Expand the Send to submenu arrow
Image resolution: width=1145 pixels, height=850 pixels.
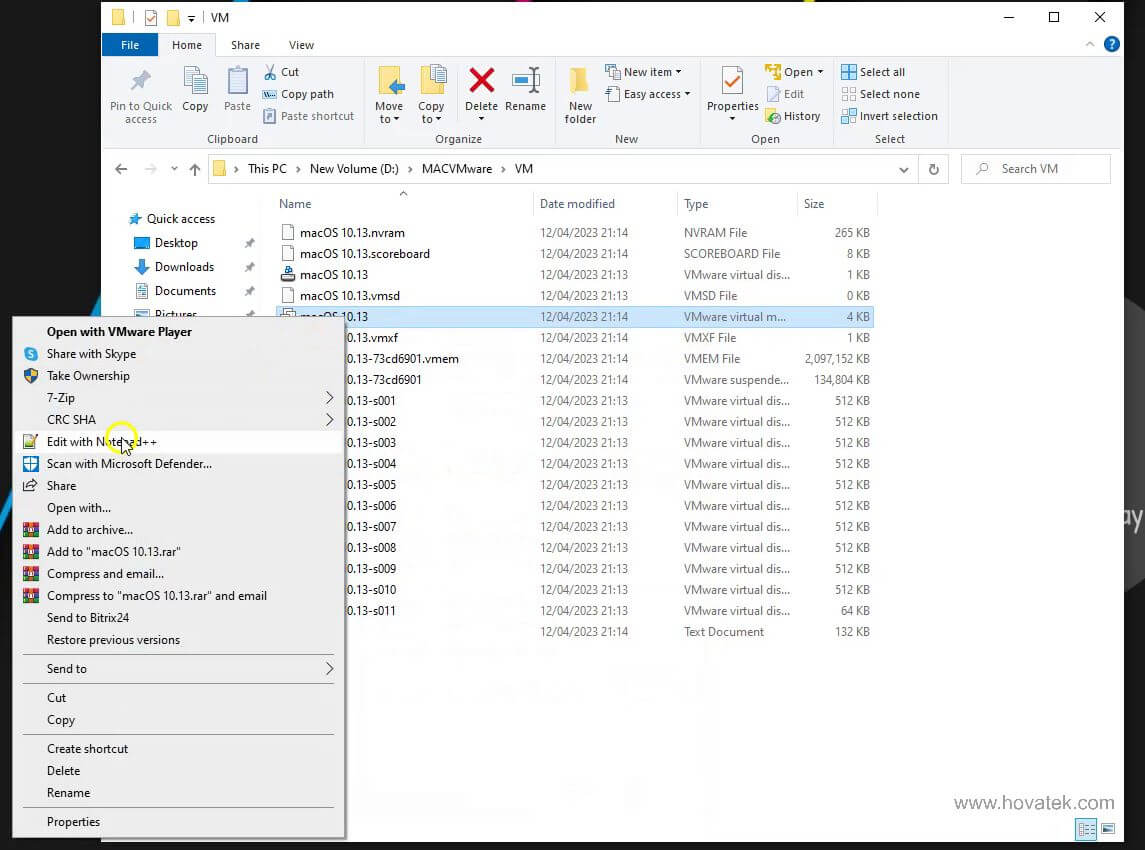(x=330, y=668)
